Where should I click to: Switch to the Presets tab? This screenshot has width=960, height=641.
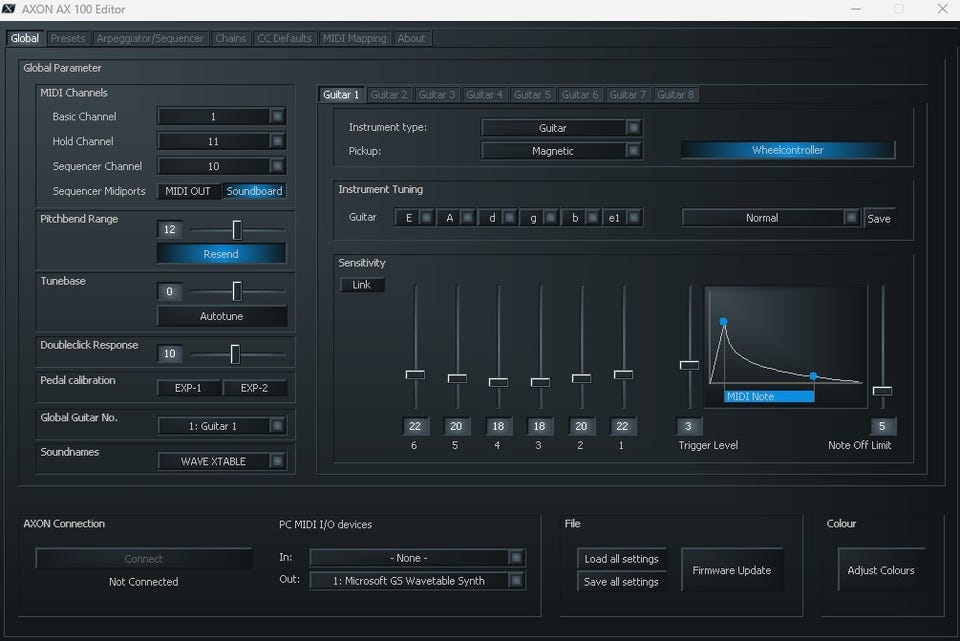pos(68,39)
